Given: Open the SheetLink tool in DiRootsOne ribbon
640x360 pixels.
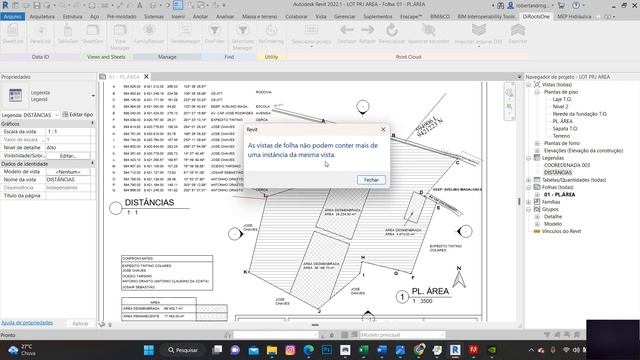Looking at the screenshot, I should pos(13,34).
